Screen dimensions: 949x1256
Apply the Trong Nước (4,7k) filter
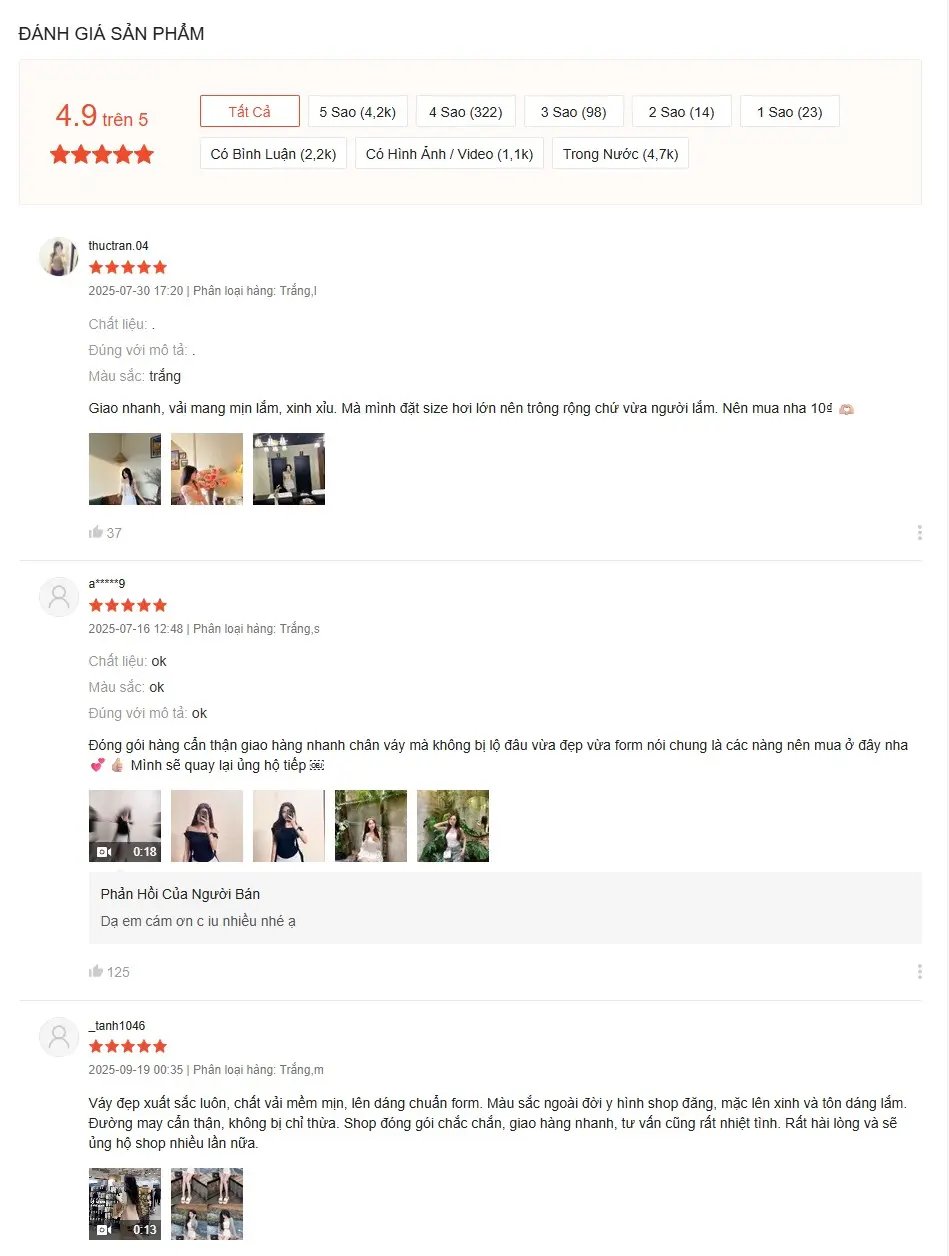pos(620,153)
